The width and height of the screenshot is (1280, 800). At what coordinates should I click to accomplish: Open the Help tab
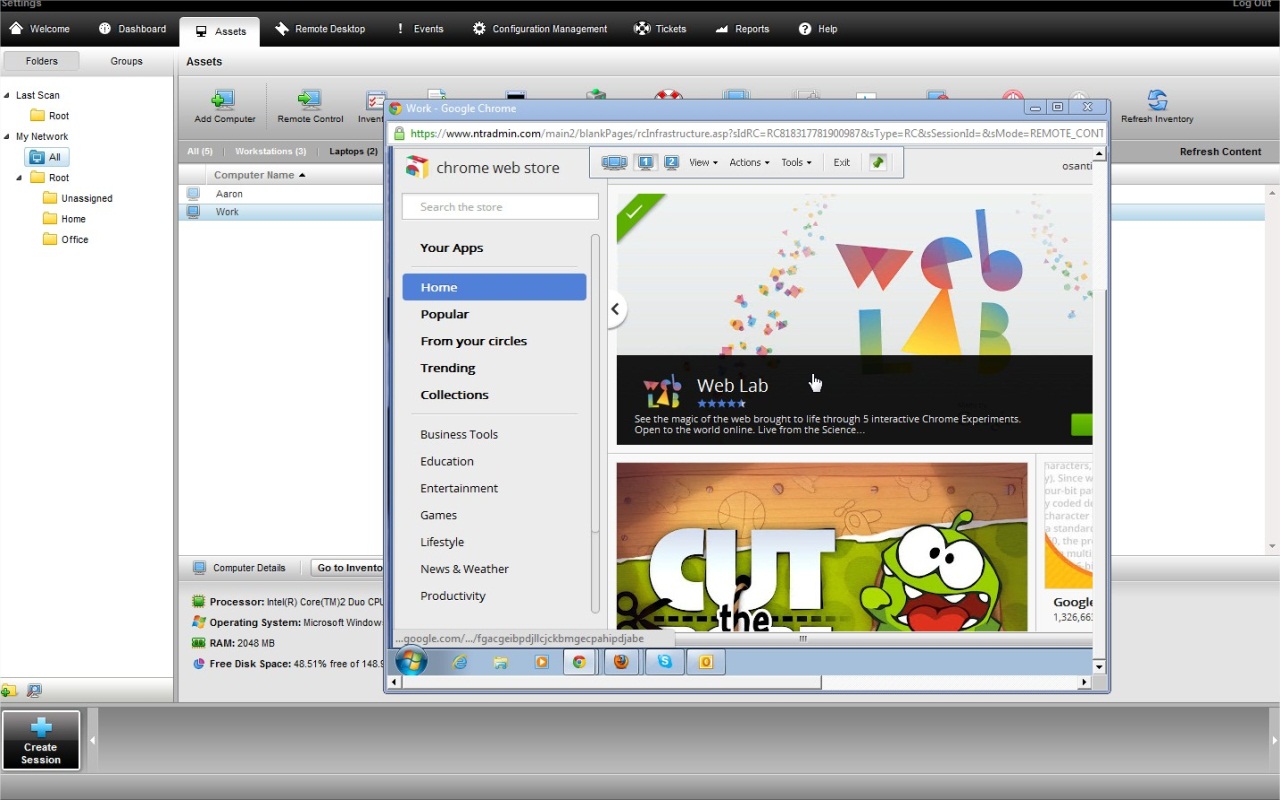(818, 29)
